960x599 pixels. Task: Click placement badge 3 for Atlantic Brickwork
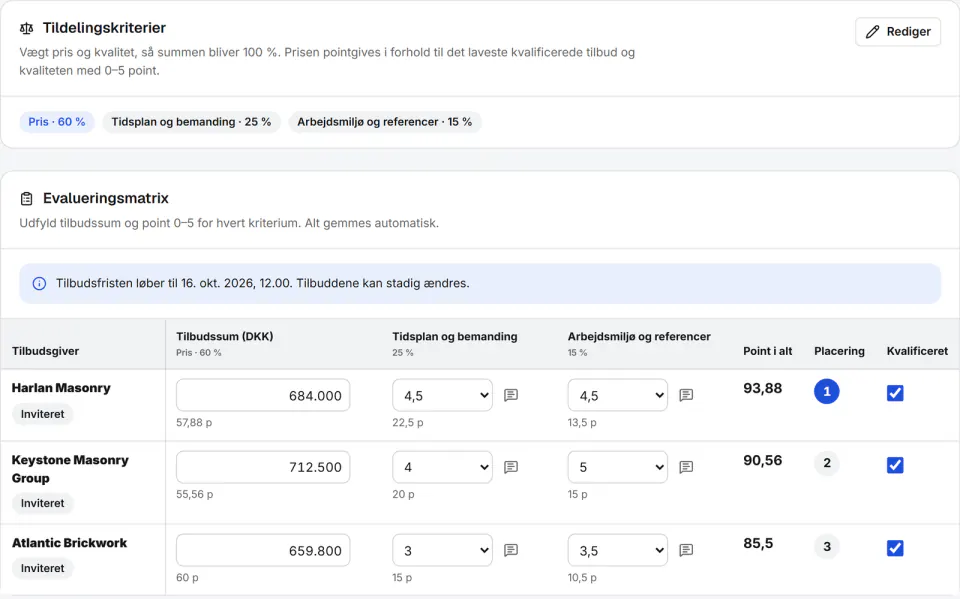click(827, 546)
